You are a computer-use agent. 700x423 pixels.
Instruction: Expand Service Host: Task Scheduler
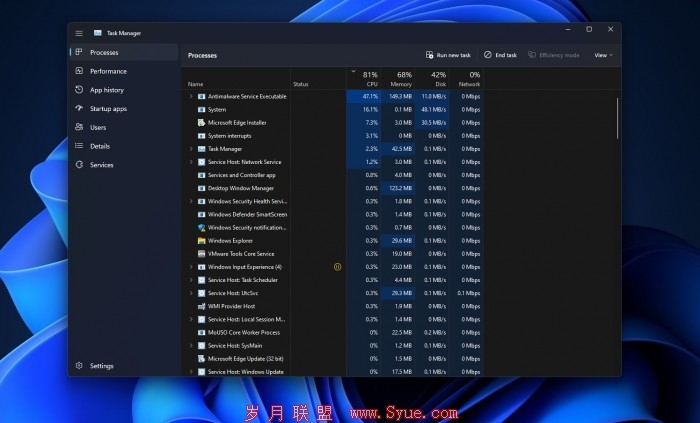tap(191, 280)
